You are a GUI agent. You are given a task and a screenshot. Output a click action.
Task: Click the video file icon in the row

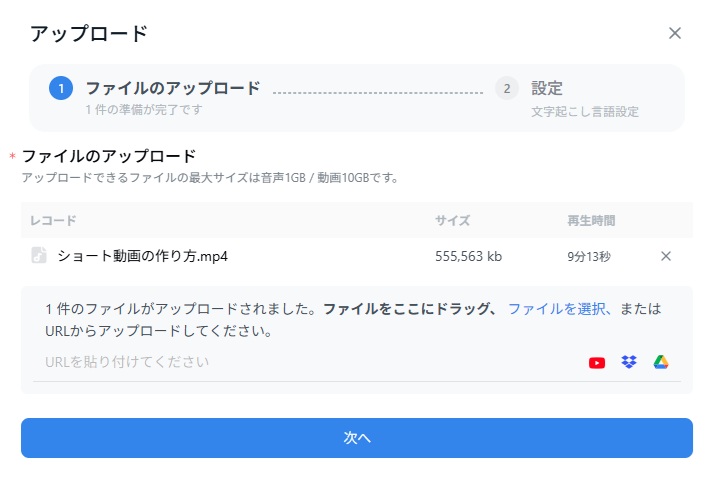coord(39,256)
